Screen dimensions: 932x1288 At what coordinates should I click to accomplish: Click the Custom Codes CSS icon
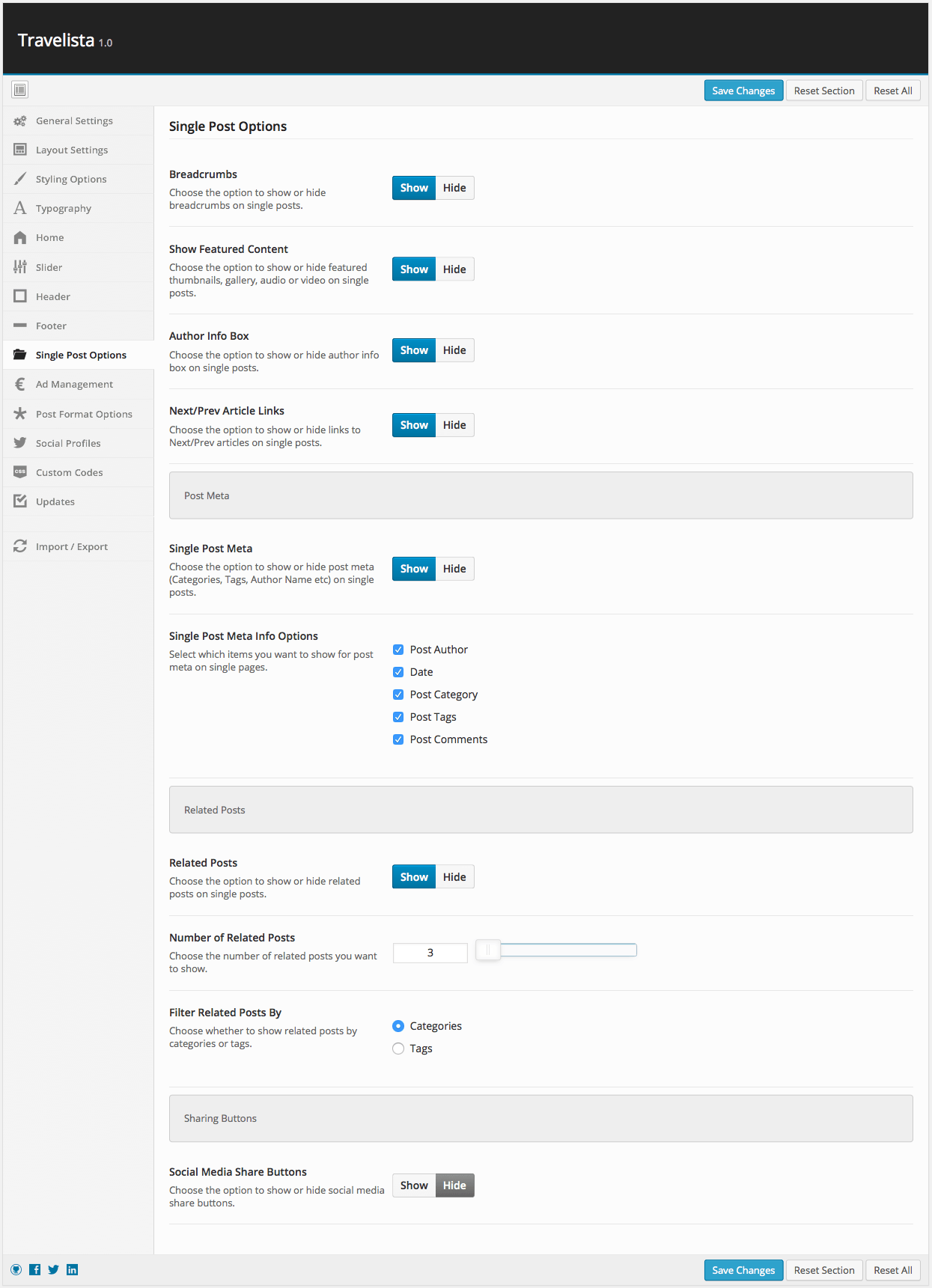(20, 471)
